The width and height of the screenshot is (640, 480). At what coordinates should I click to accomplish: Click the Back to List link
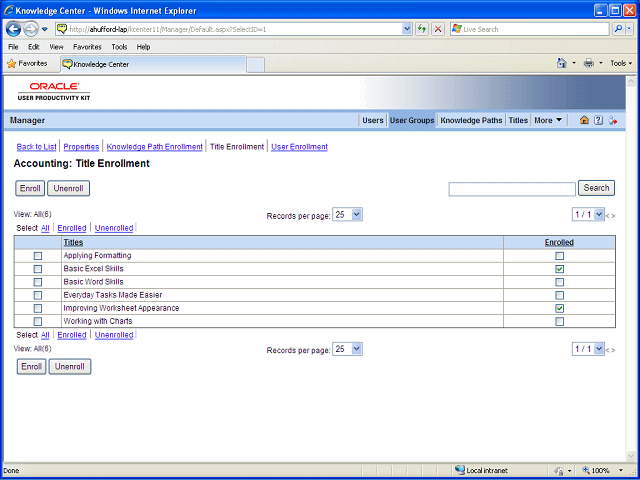pos(36,147)
